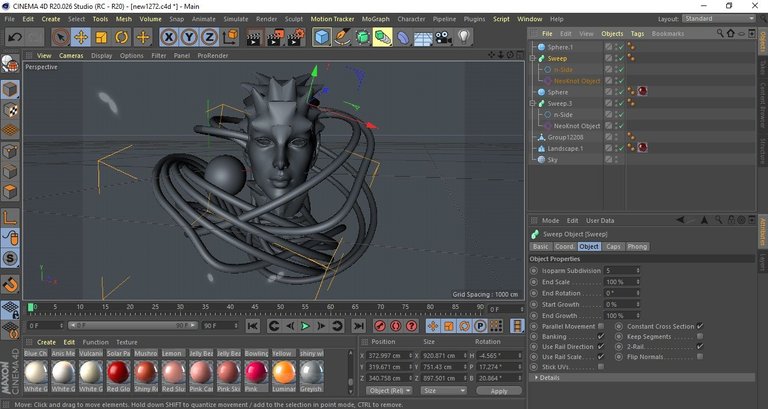The height and width of the screenshot is (409, 768).
Task: Click Record Active Objects button
Action: click(x=380, y=326)
